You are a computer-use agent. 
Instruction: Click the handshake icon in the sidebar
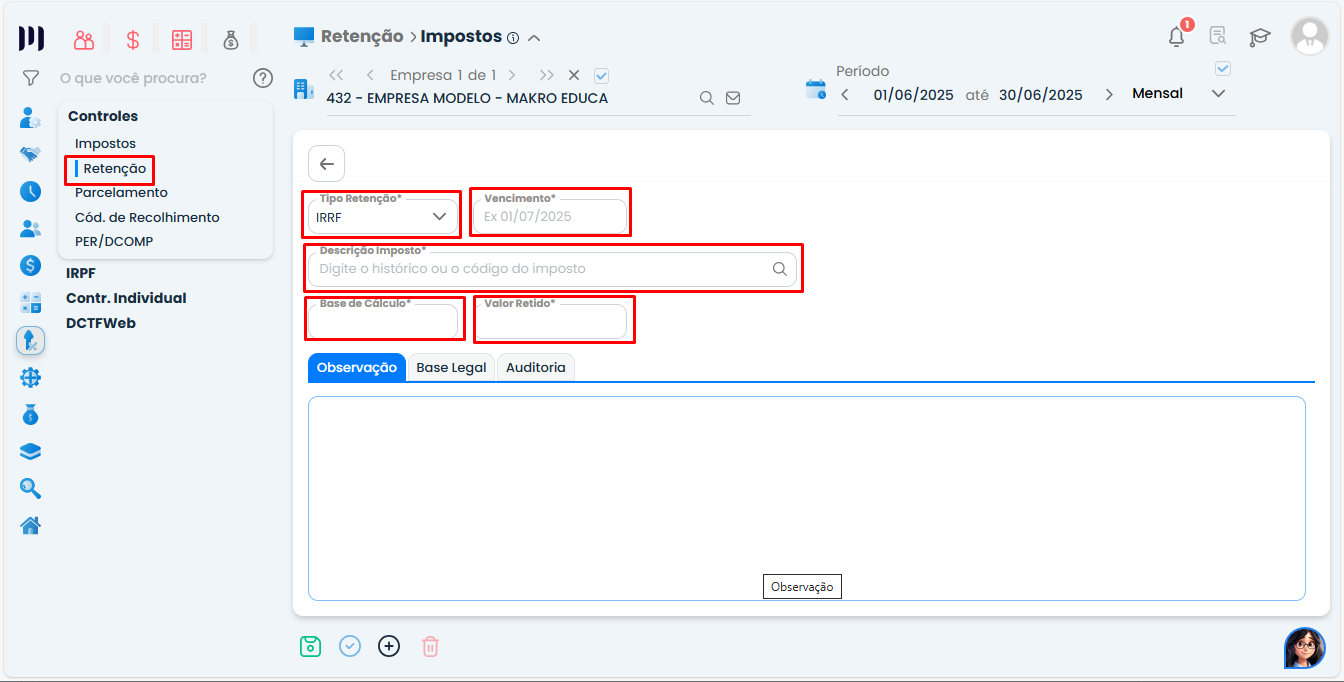(x=30, y=154)
